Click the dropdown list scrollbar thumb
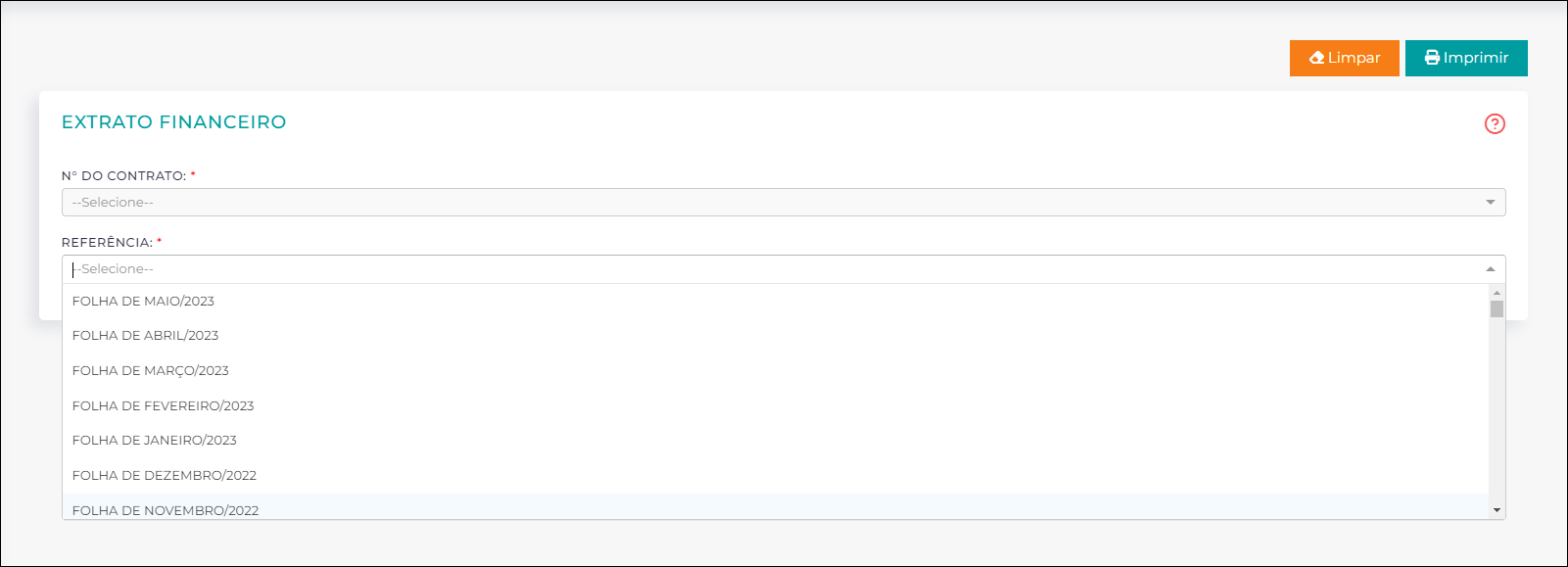This screenshot has width=1568, height=567. click(1497, 309)
